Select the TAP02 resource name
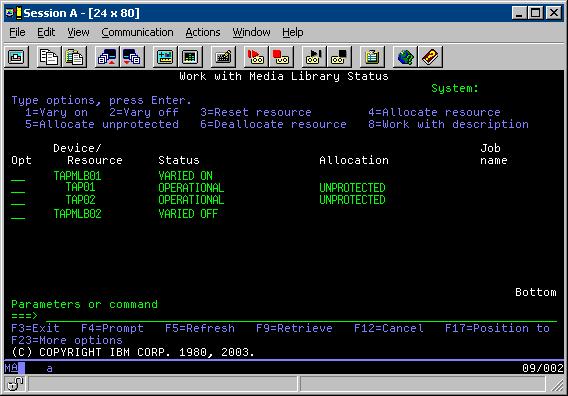This screenshot has height=396, width=568. [x=80, y=200]
